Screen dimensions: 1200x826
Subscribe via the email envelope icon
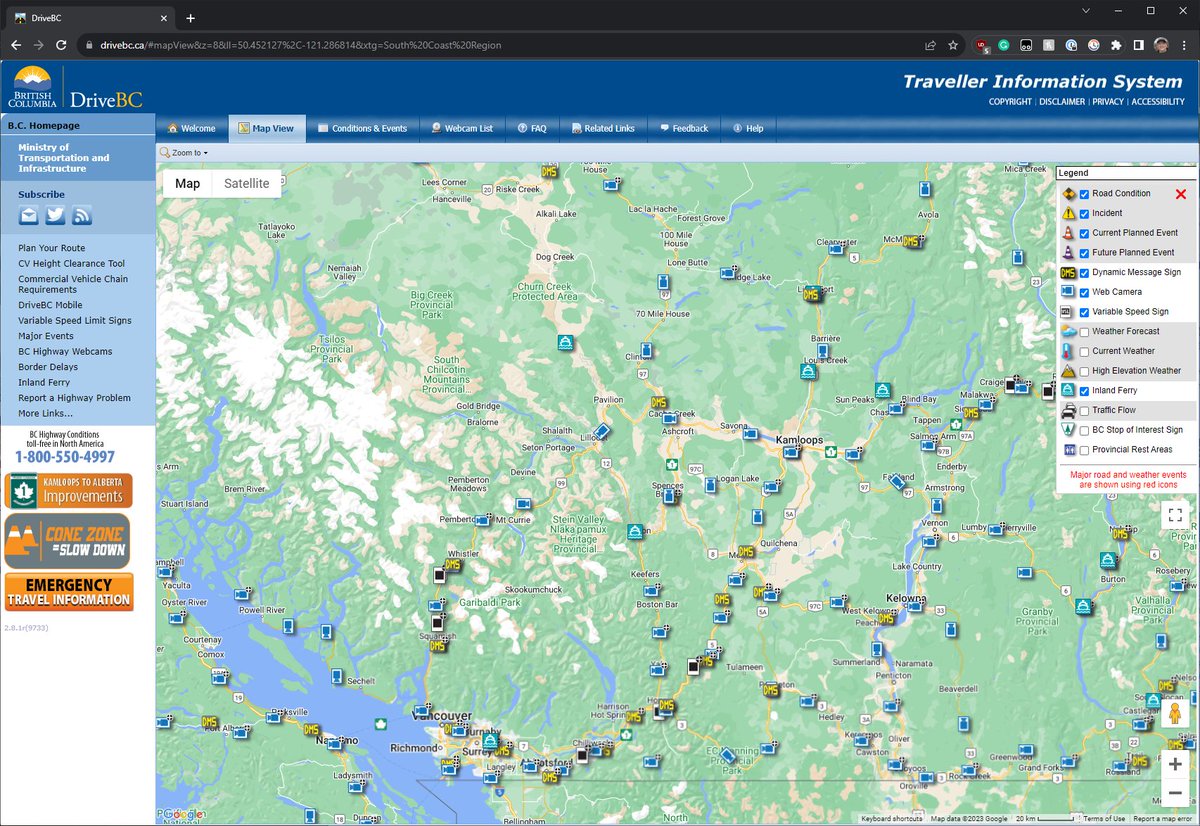coord(29,215)
